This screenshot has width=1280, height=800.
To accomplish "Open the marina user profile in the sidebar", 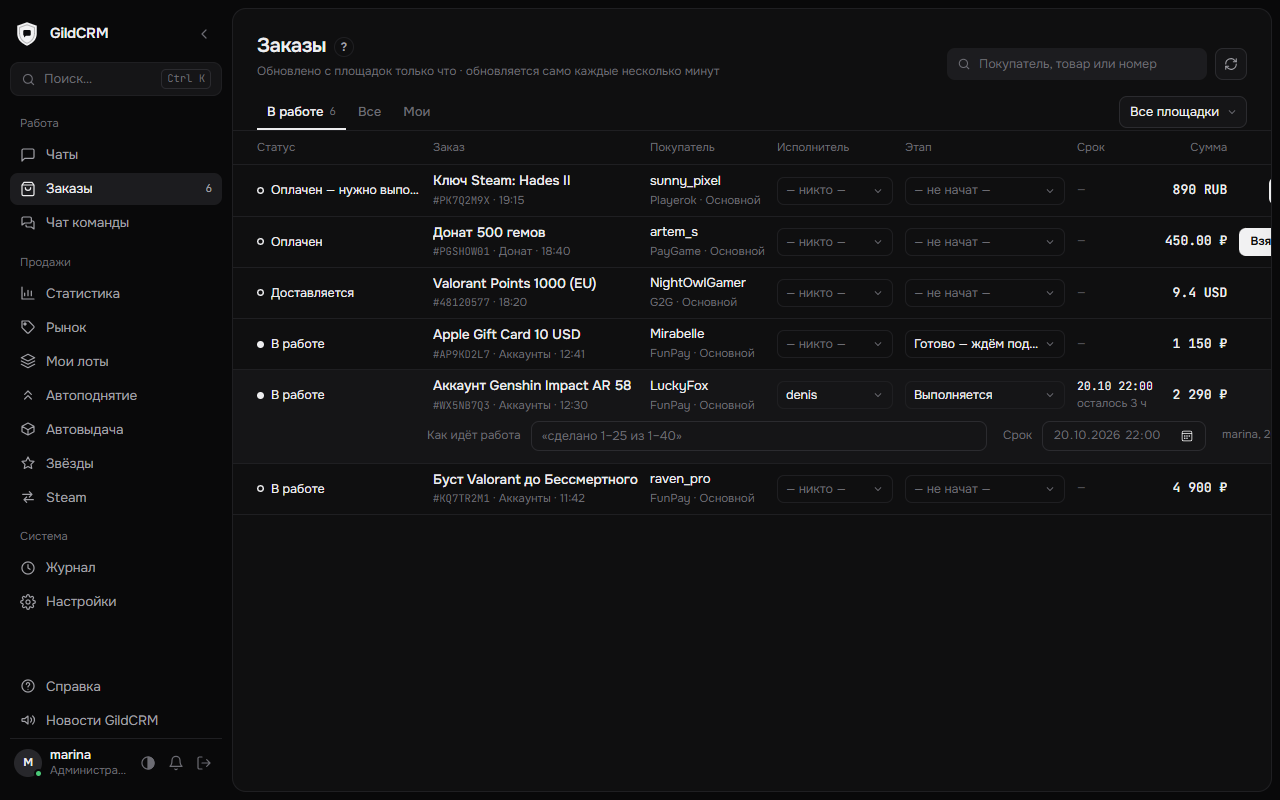I will pos(70,762).
